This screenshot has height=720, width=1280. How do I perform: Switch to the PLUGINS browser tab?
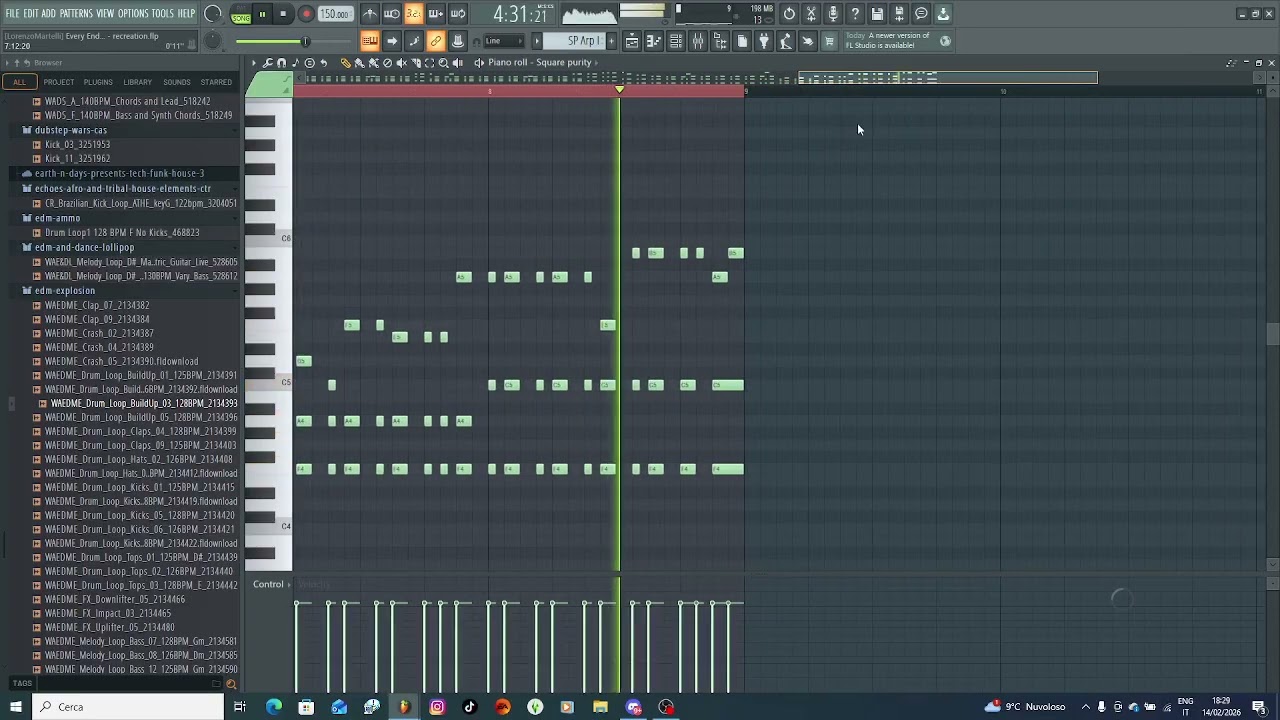[x=98, y=82]
